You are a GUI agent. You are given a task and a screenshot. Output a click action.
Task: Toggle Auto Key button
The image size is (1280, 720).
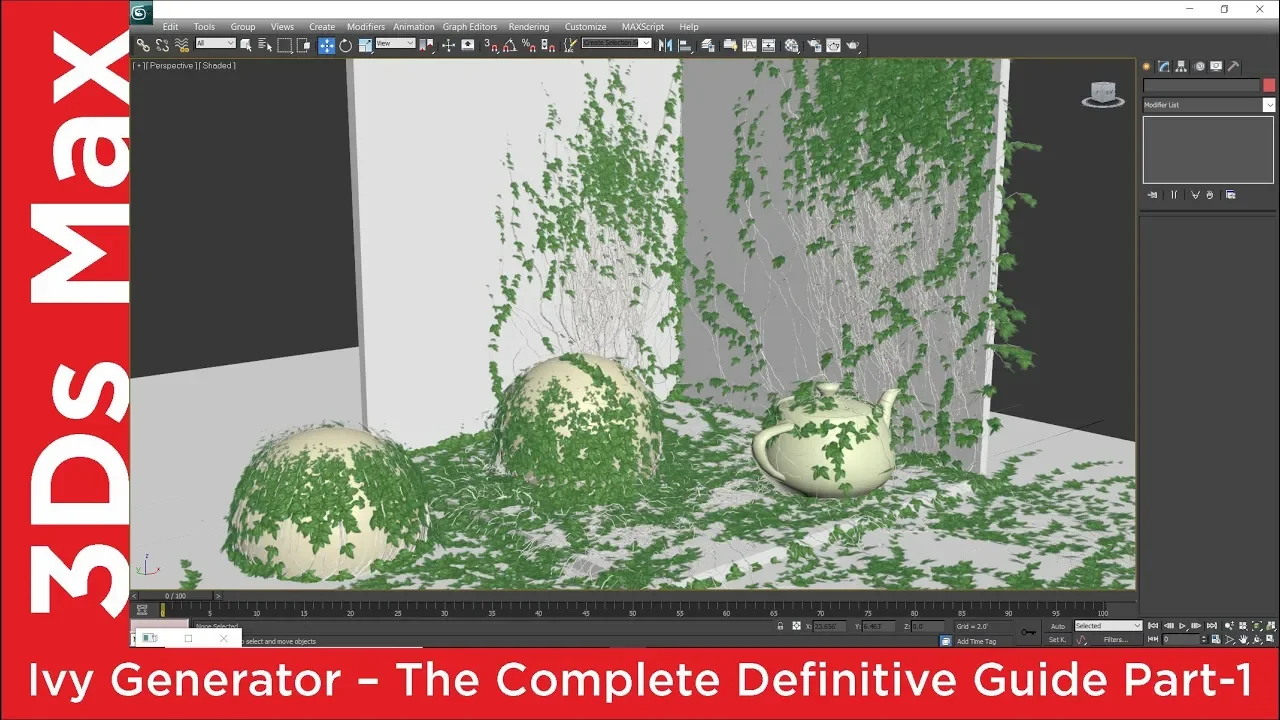(1058, 626)
